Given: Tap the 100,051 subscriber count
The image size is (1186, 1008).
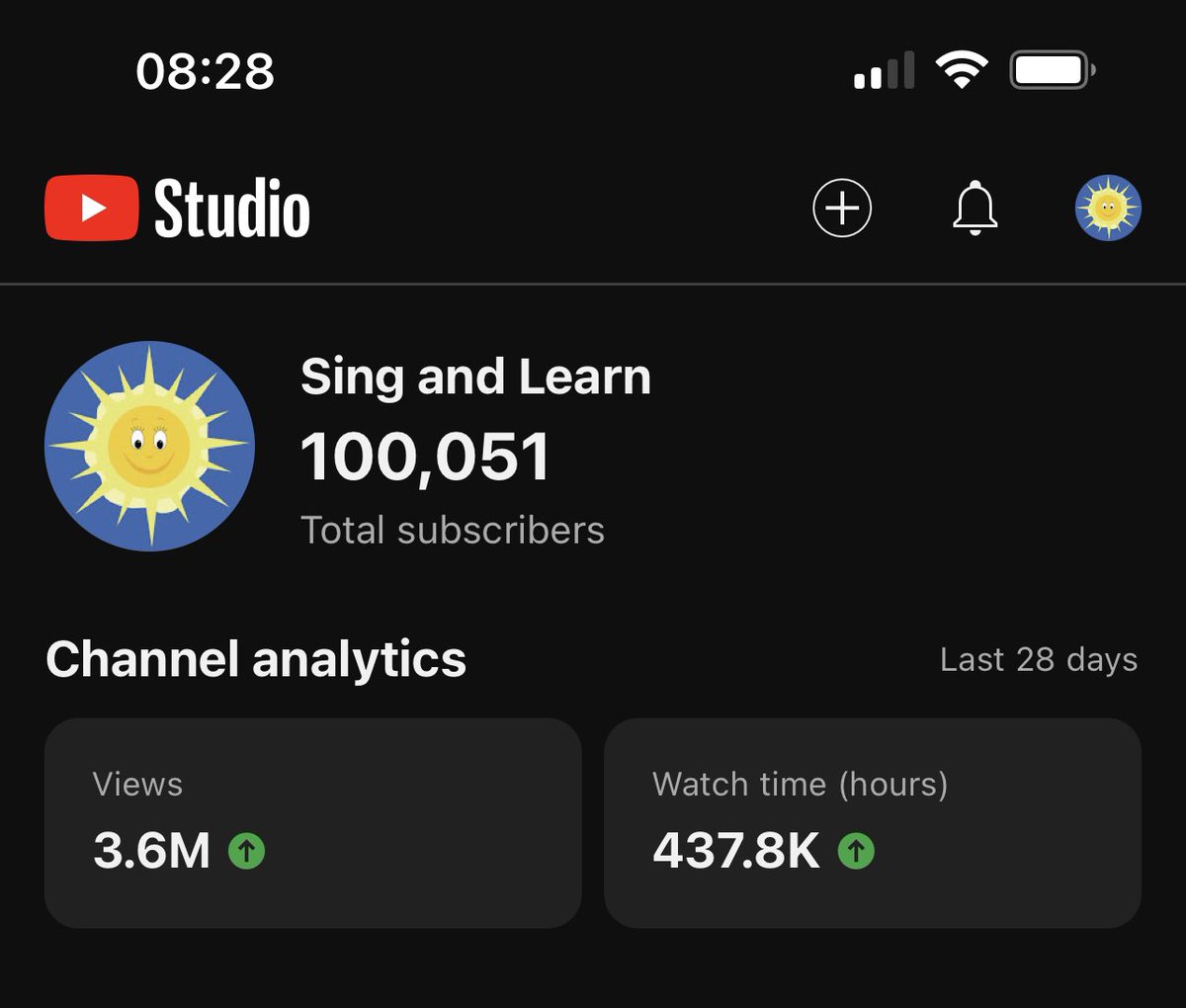Looking at the screenshot, I should point(425,457).
